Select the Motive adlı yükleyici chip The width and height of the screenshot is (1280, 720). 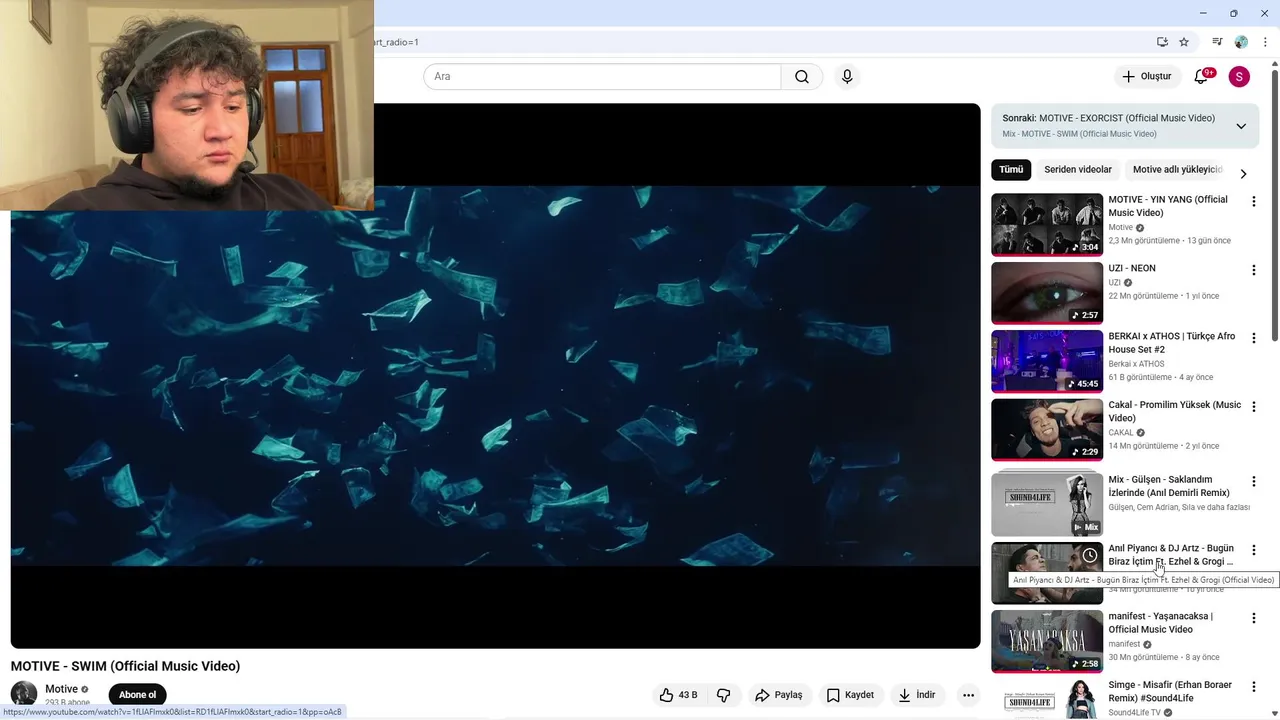pyautogui.click(x=1177, y=170)
